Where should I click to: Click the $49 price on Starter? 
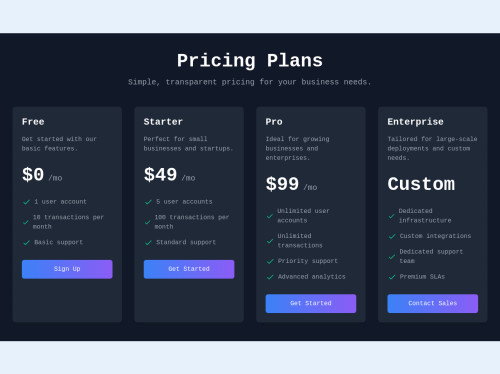tap(160, 174)
